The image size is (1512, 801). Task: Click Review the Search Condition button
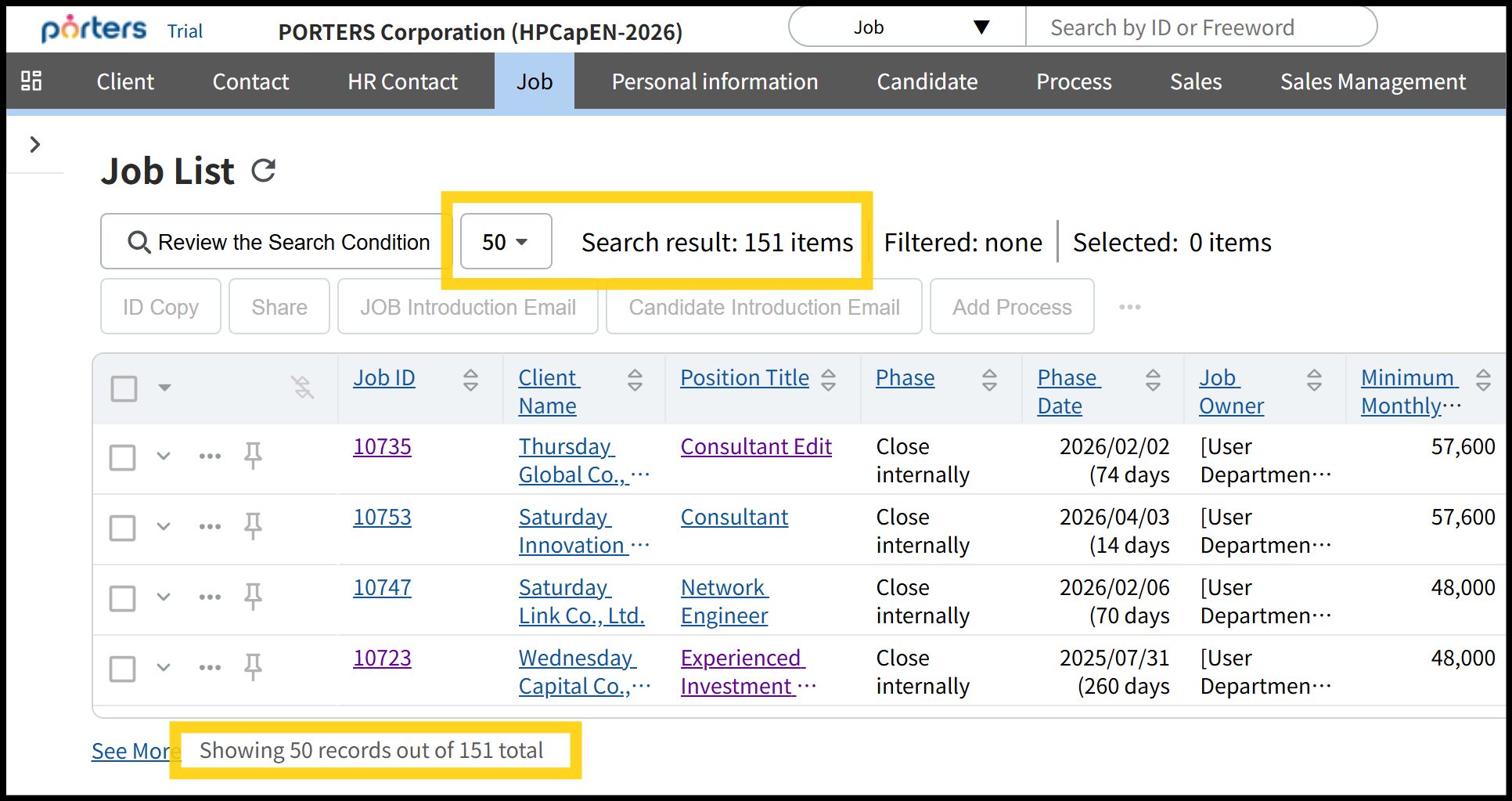coord(279,242)
